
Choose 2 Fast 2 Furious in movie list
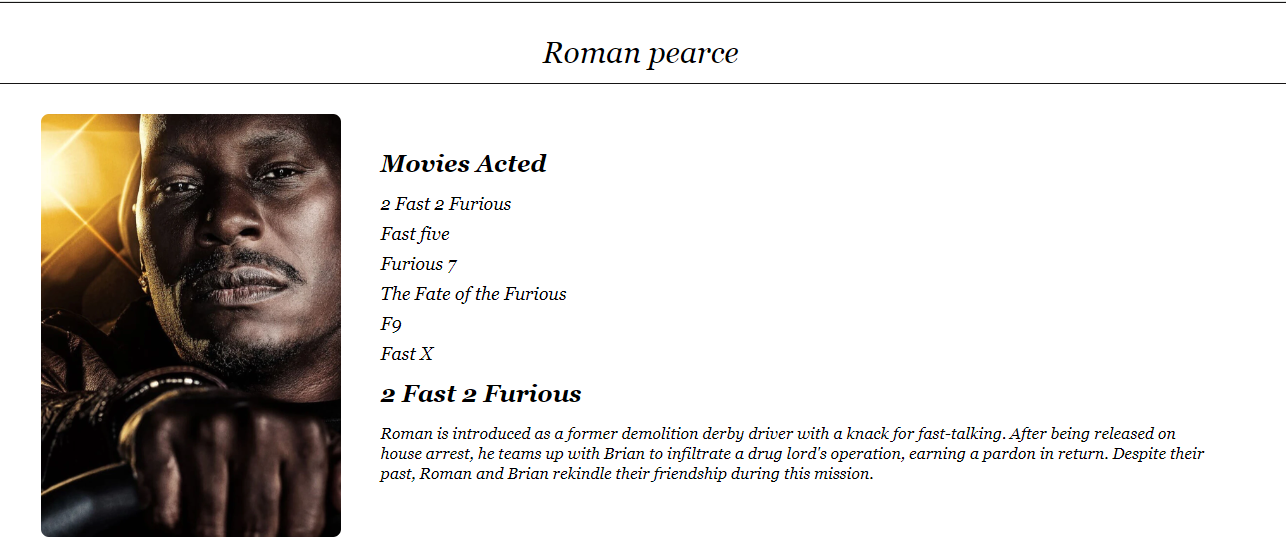pyautogui.click(x=445, y=204)
